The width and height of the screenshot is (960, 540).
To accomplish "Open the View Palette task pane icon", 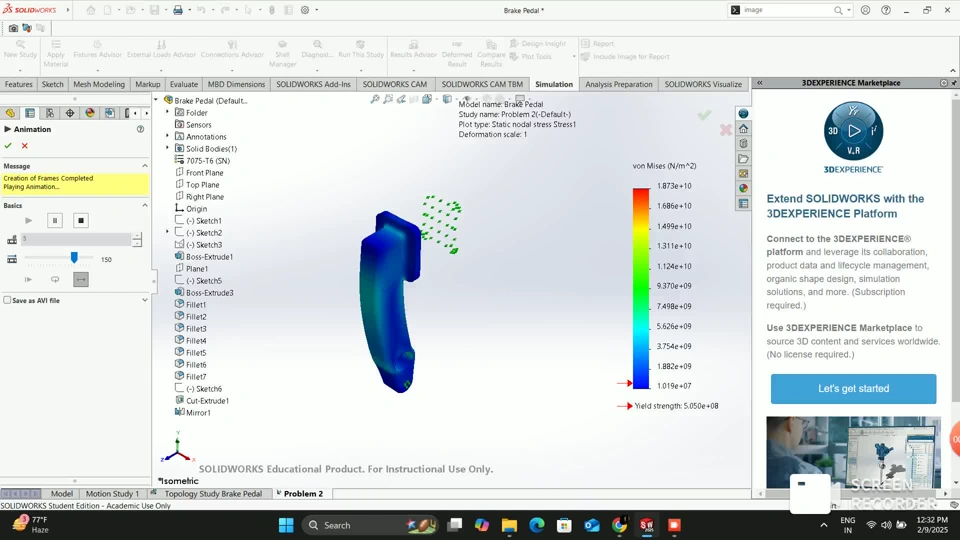I will click(x=743, y=173).
